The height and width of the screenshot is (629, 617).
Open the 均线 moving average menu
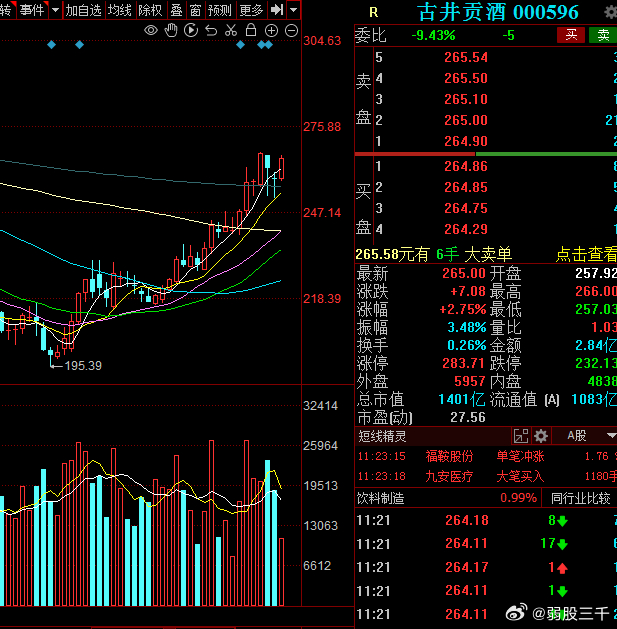[120, 10]
